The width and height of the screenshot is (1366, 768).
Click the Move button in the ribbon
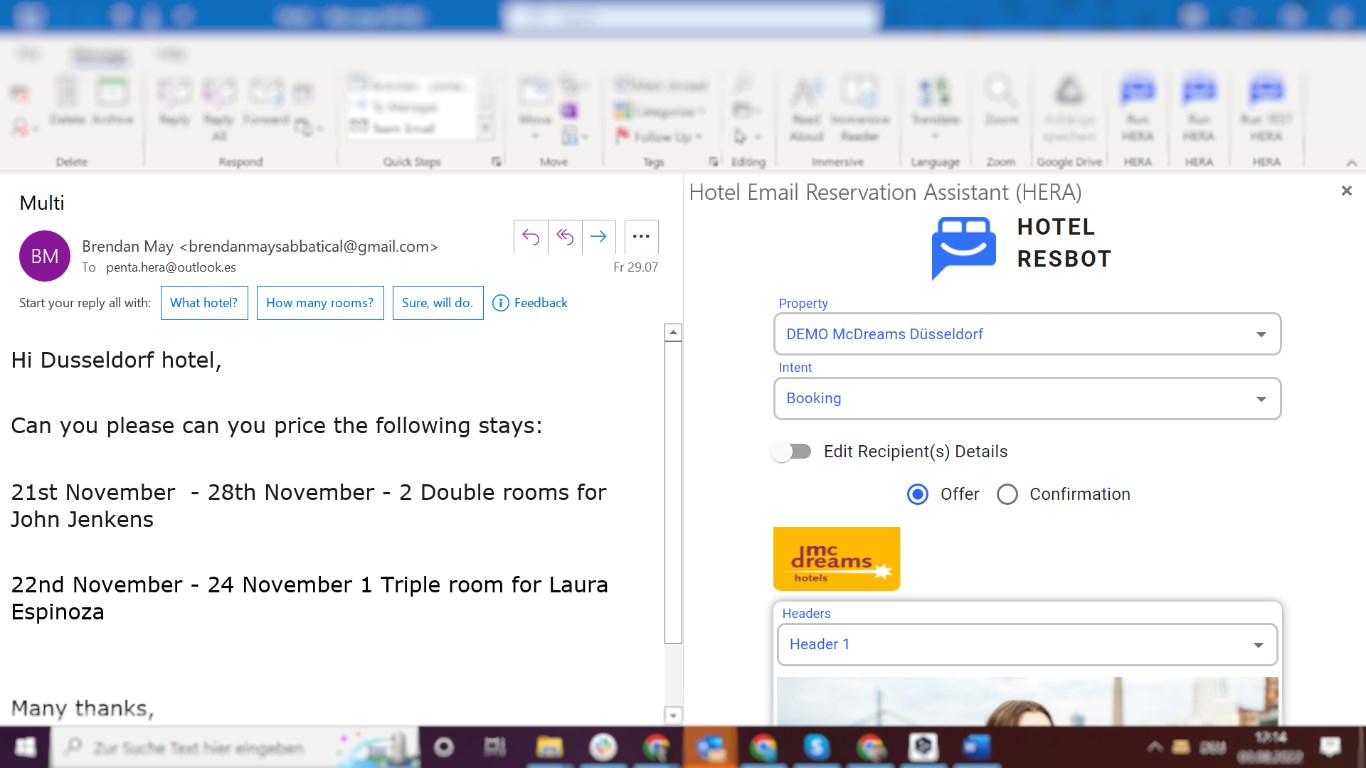coord(535,108)
